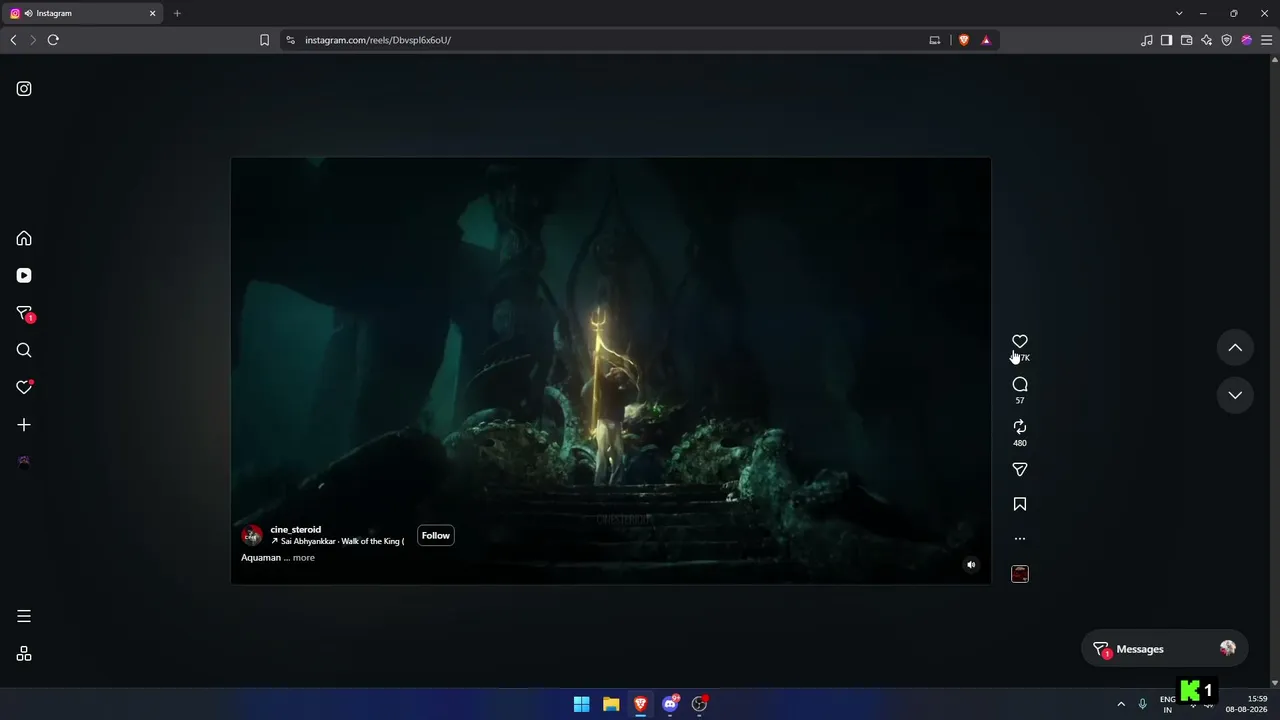Open direct messages from the sidebar
The height and width of the screenshot is (720, 1280).
tap(25, 314)
